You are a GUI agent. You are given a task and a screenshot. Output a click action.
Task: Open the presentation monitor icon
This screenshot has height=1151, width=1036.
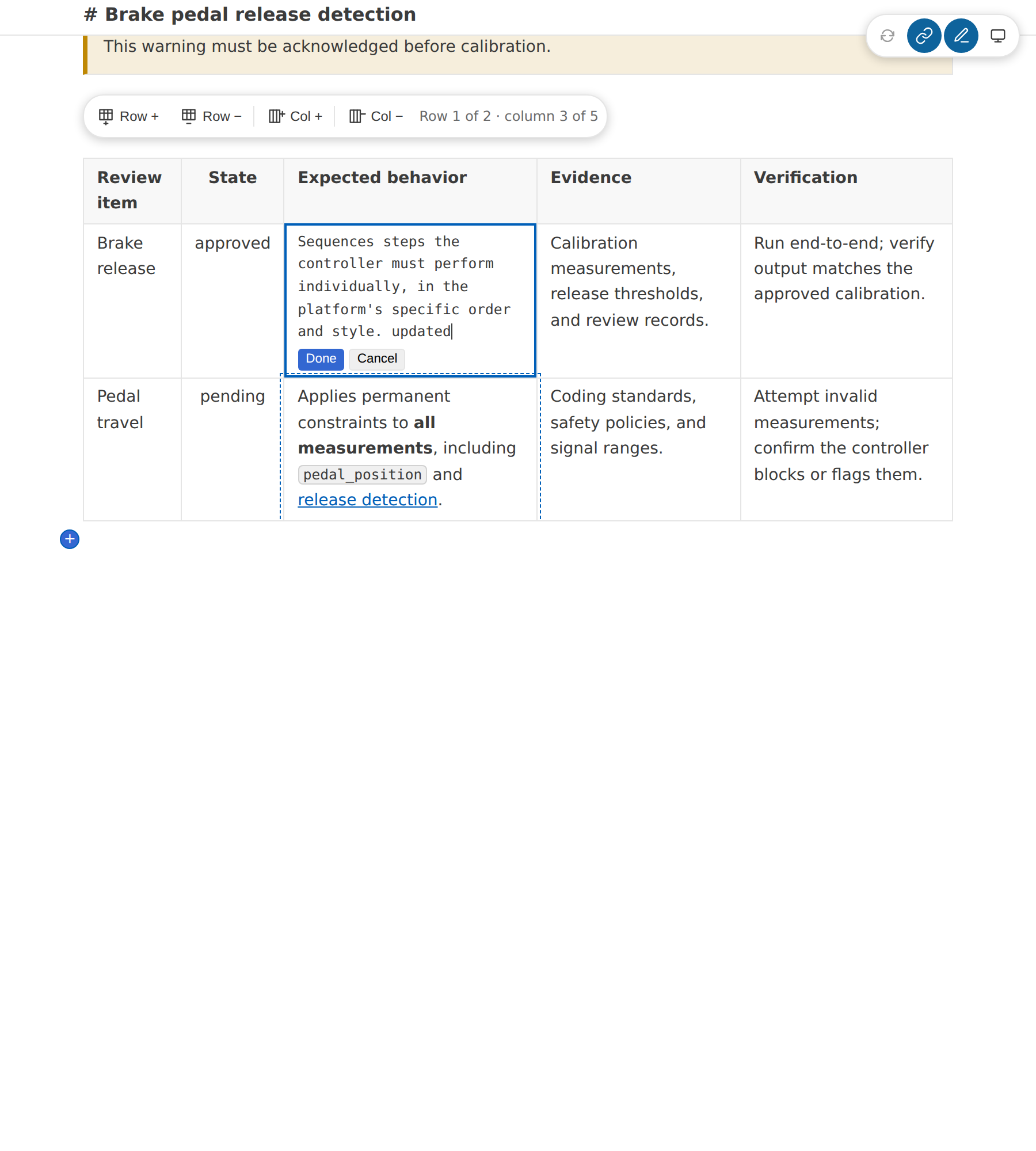(x=997, y=36)
